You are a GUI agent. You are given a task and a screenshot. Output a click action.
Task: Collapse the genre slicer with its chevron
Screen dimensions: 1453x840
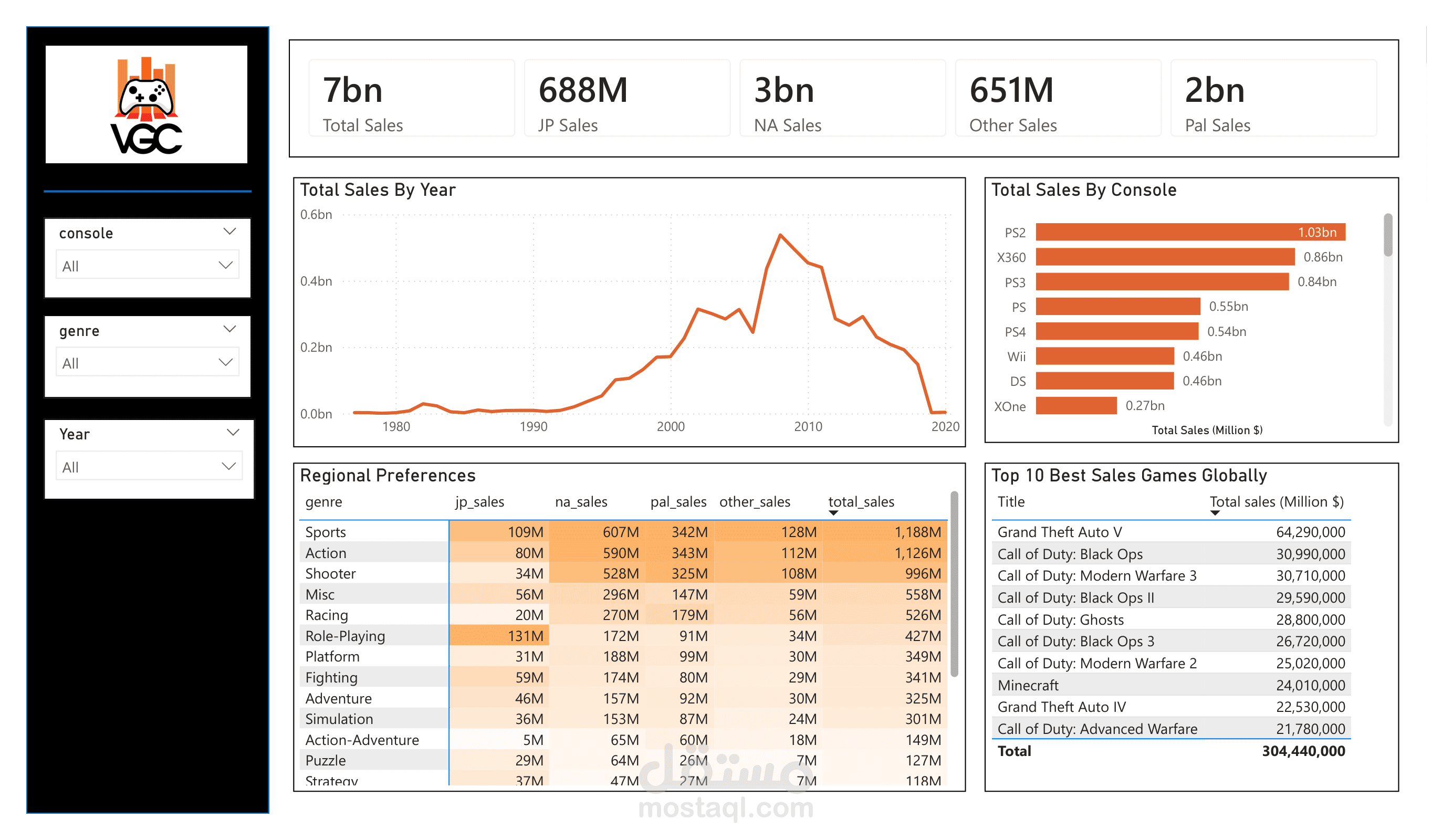click(x=229, y=329)
